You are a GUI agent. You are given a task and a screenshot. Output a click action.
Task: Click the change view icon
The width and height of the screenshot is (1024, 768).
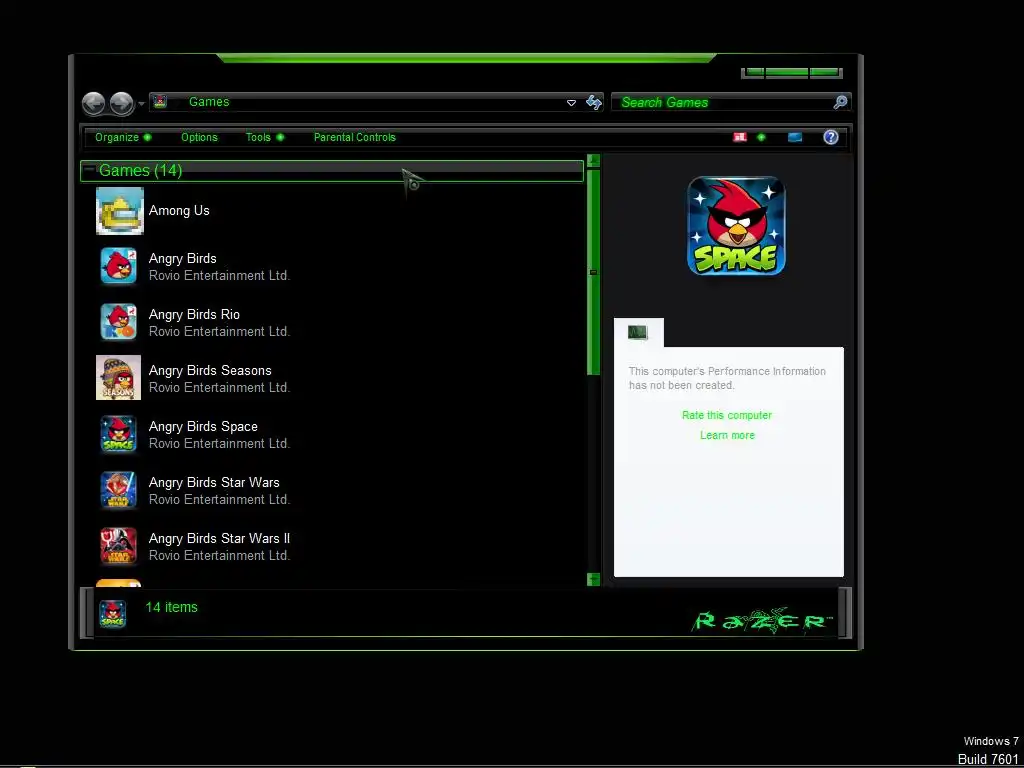[x=739, y=137]
